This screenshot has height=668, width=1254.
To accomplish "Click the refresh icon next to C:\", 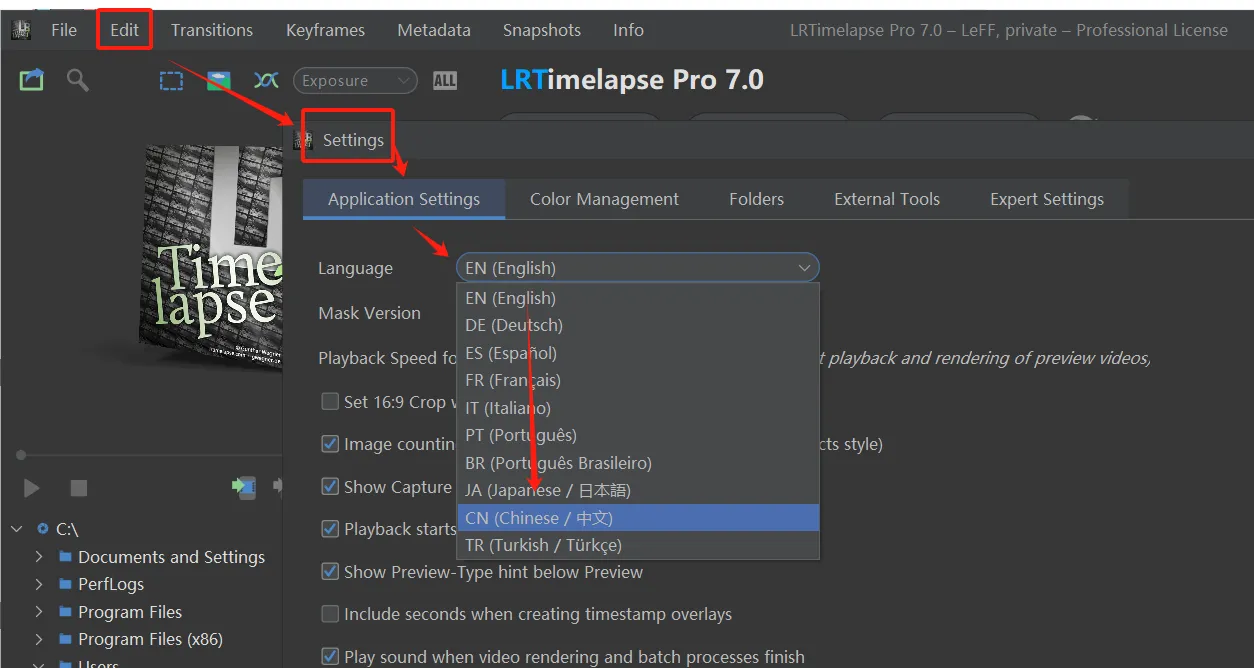I will point(43,529).
